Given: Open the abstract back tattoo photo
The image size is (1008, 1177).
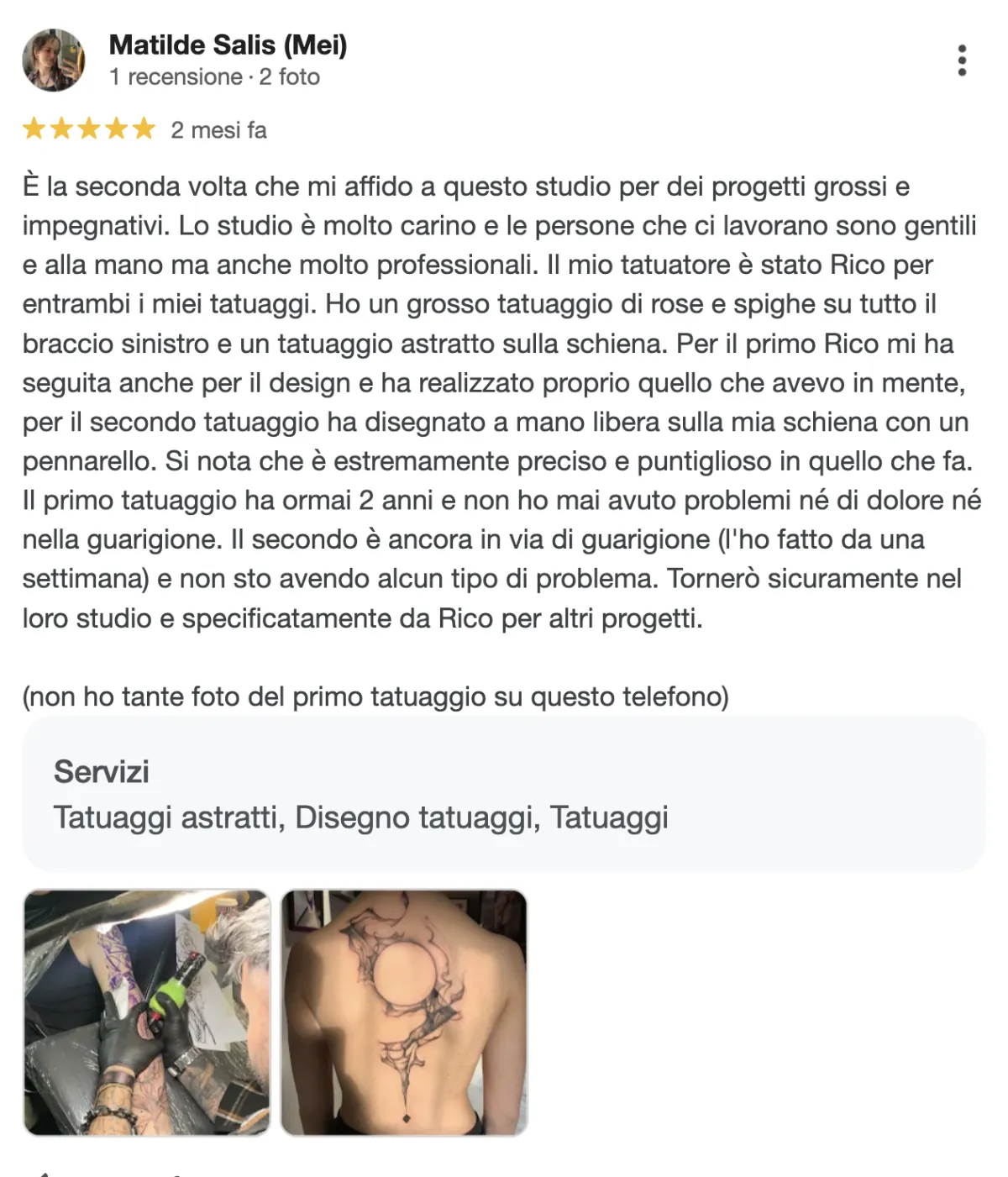Looking at the screenshot, I should pos(404,1012).
